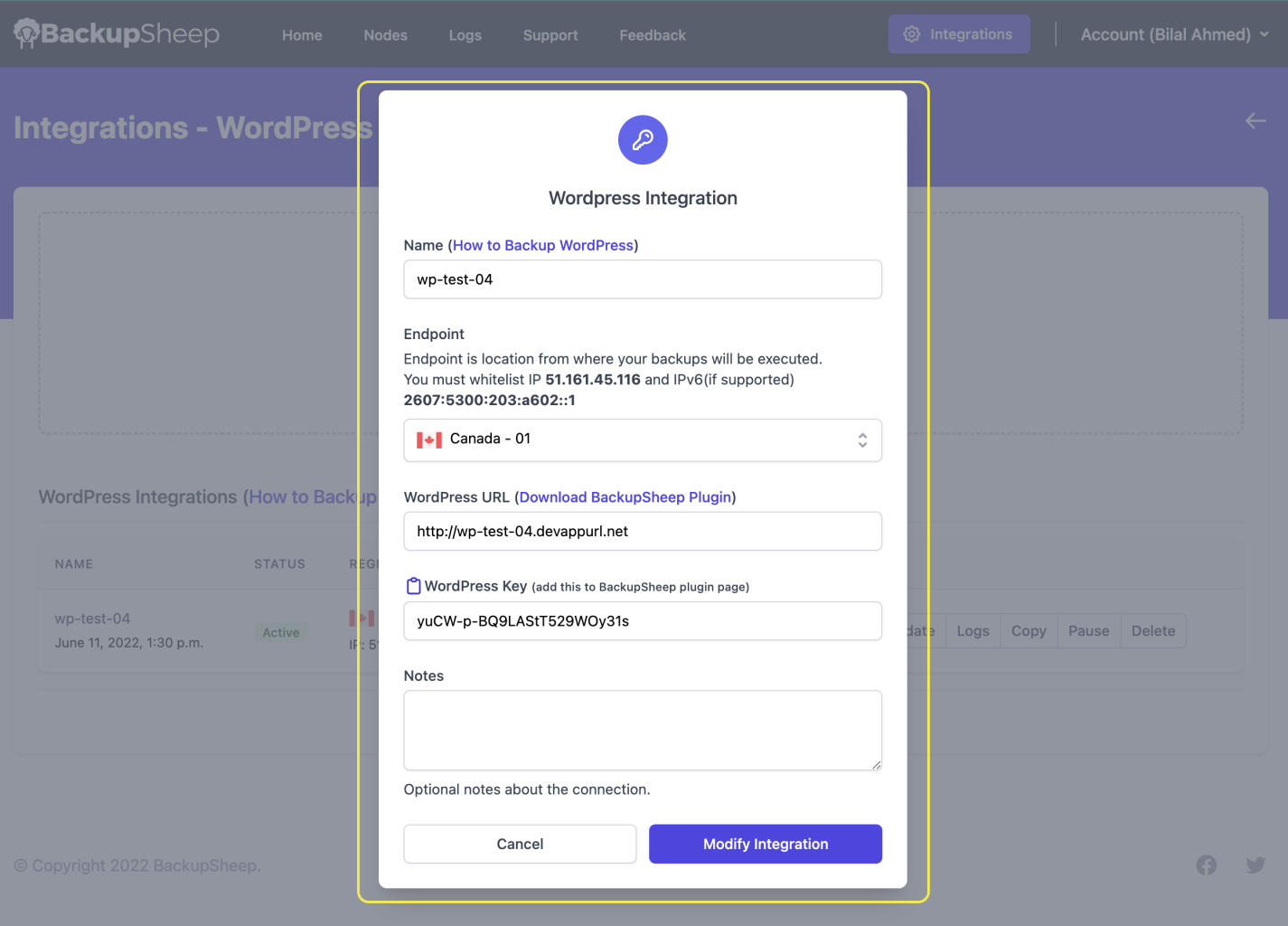Viewport: 1288px width, 926px height.
Task: Click the IPv6 address 2607:5300:203:a602::1
Action: pyautogui.click(x=489, y=400)
